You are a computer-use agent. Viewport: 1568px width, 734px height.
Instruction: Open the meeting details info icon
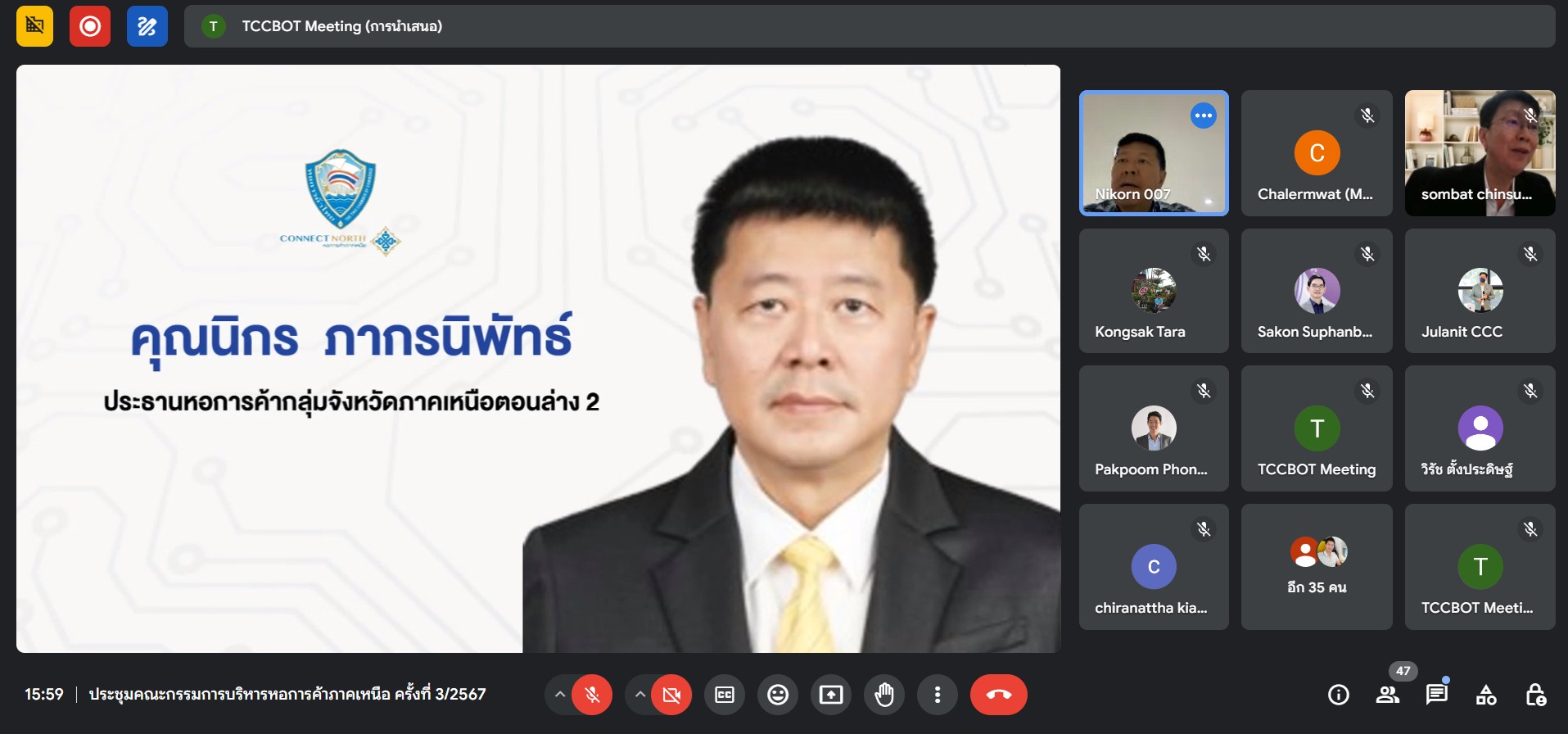click(x=1339, y=695)
